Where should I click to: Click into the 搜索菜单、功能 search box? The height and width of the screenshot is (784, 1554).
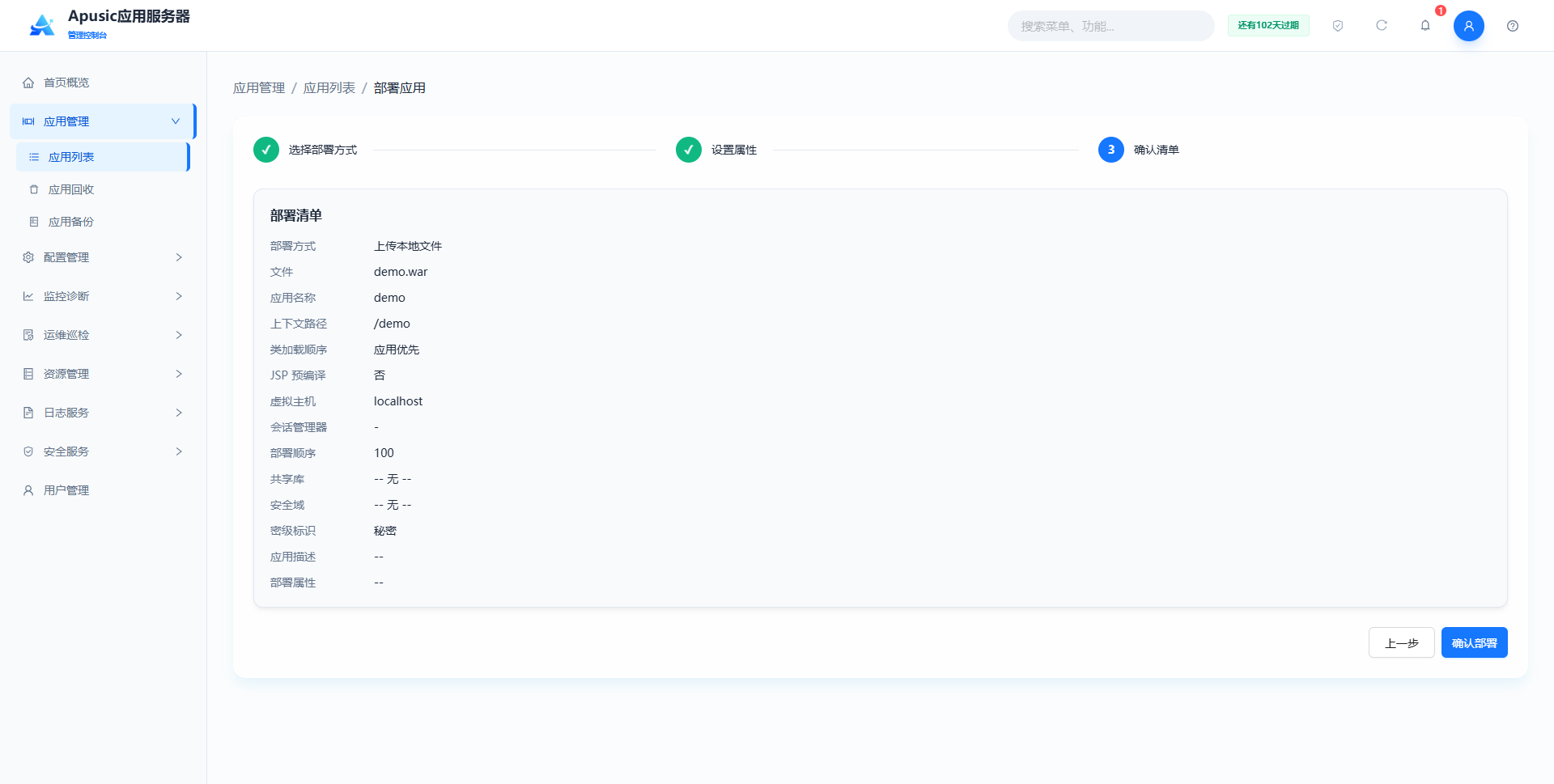click(1110, 26)
